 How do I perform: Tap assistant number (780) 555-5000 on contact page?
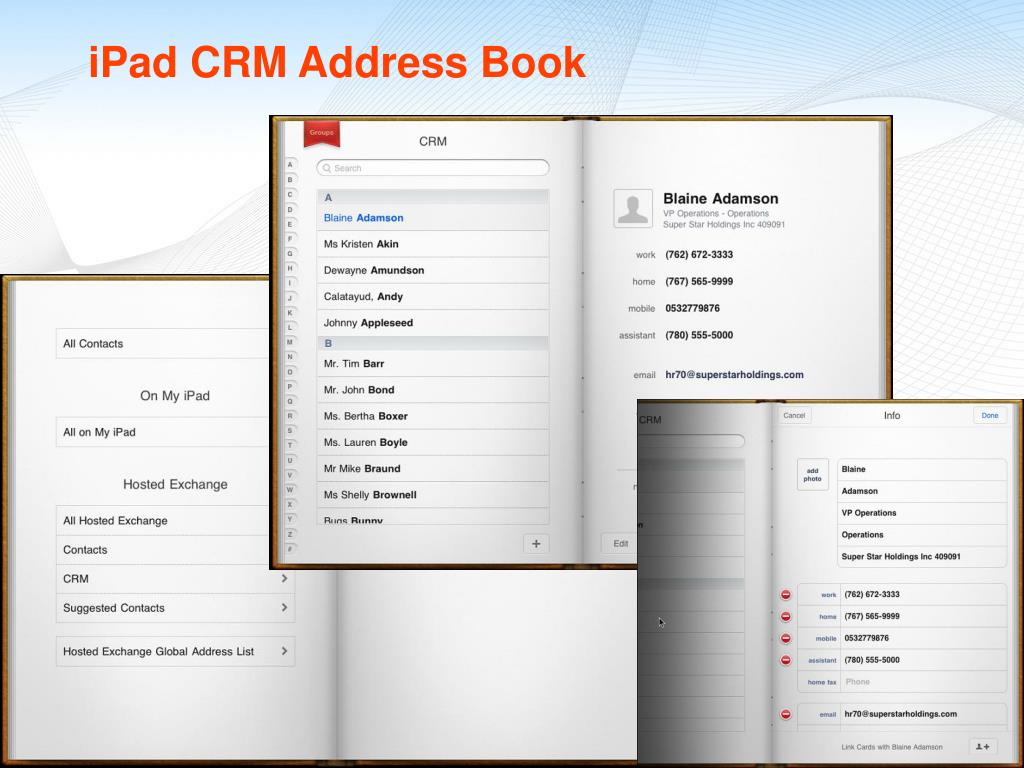tap(699, 335)
